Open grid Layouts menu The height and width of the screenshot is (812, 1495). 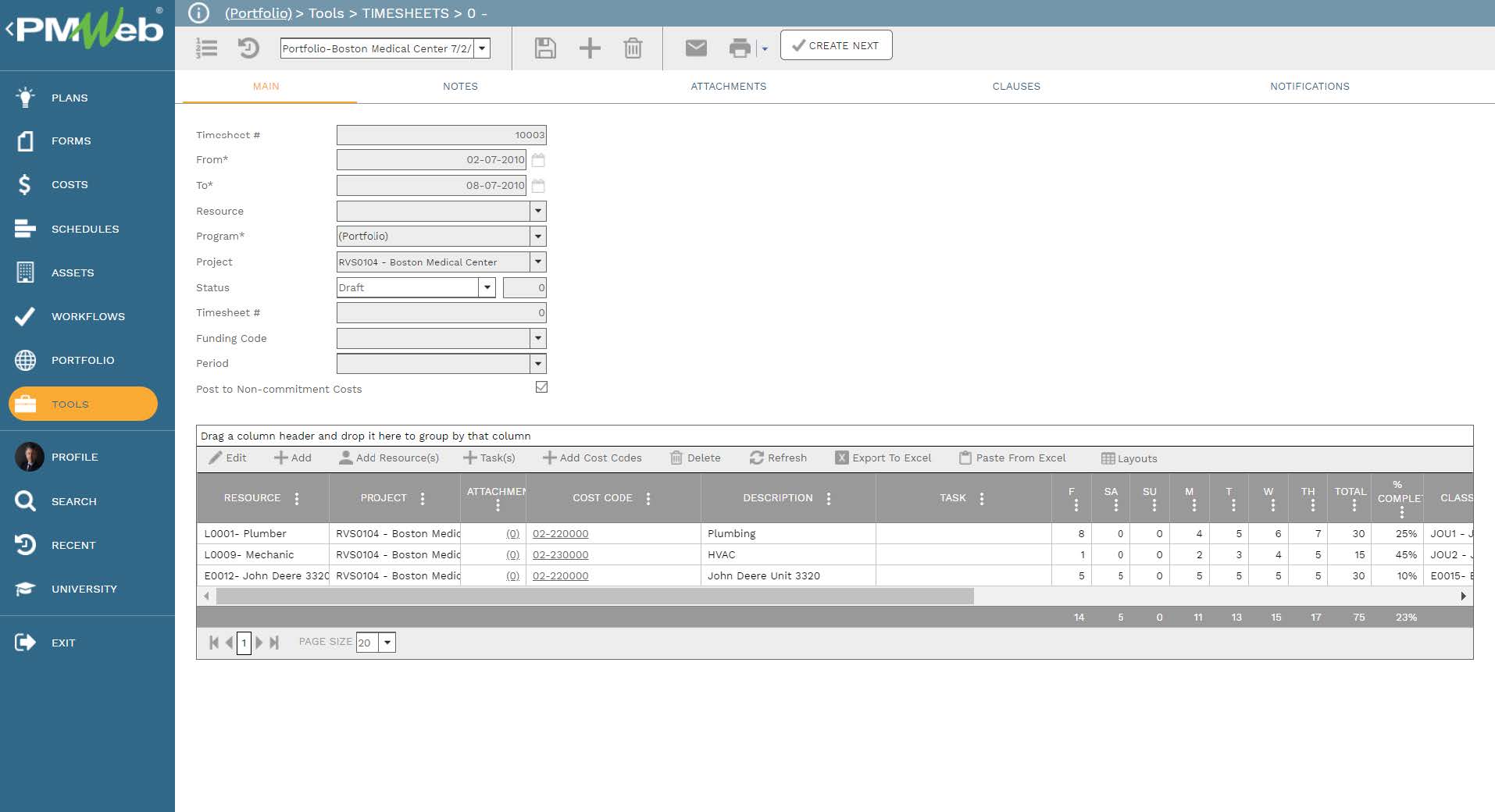click(1129, 458)
